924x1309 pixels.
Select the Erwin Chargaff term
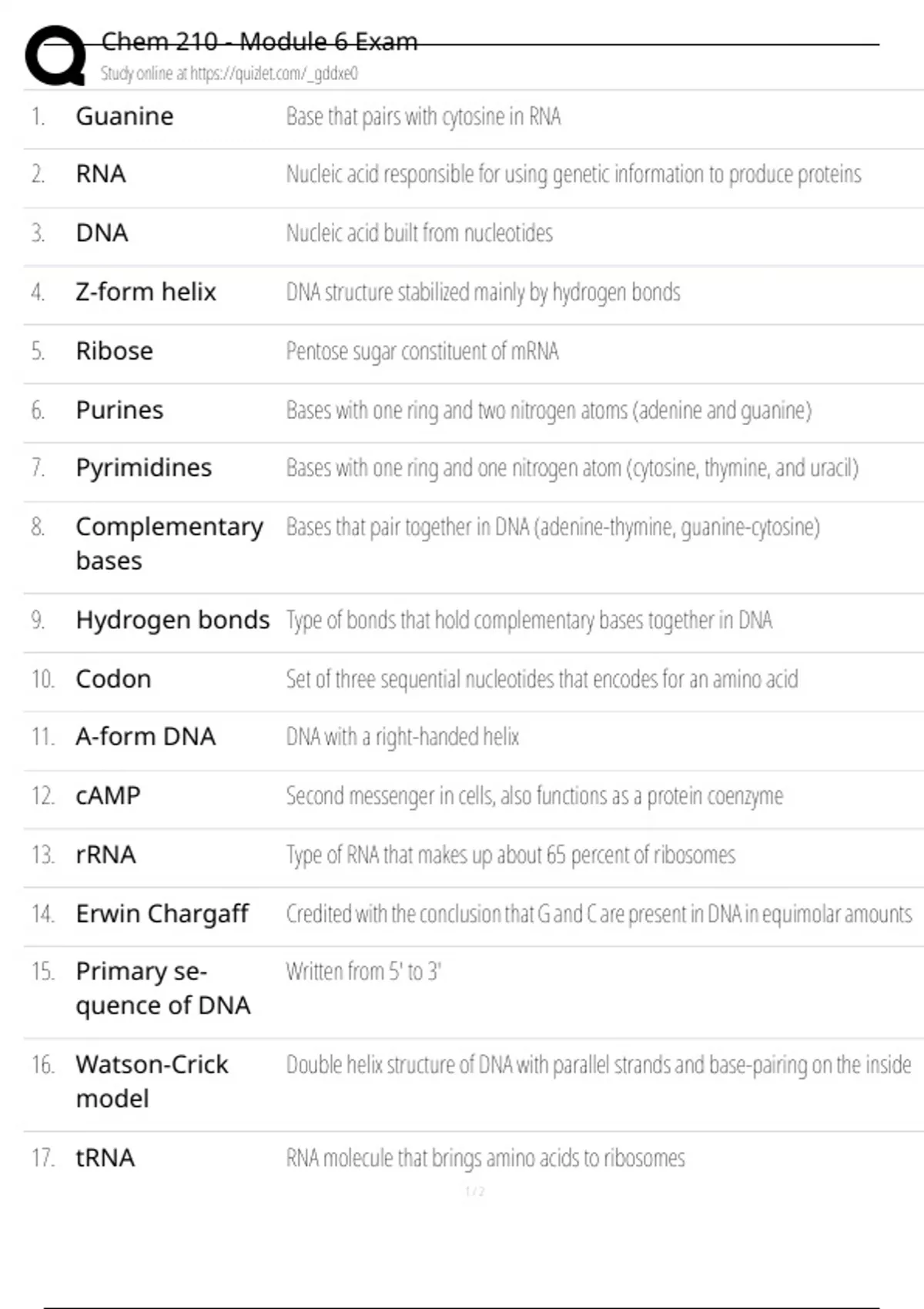pyautogui.click(x=162, y=913)
